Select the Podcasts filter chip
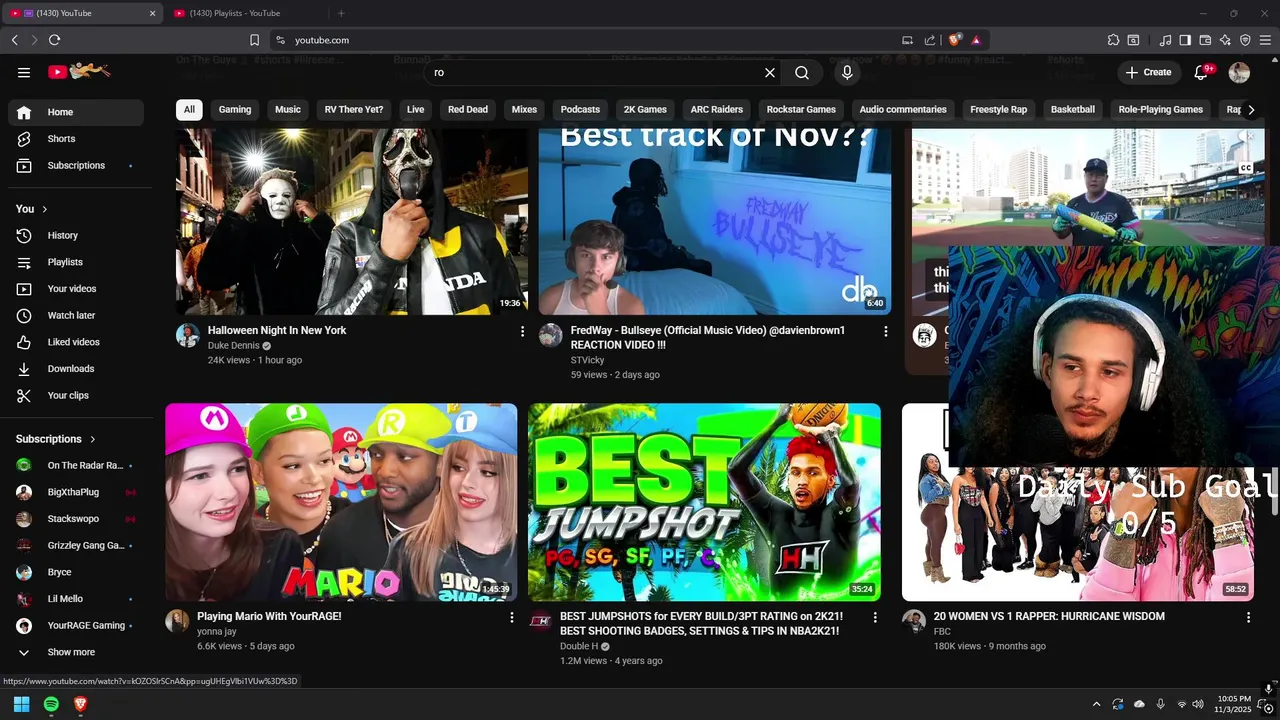 coord(580,109)
